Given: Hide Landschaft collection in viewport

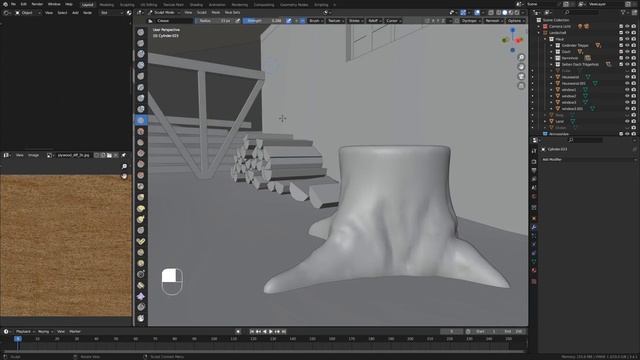Looking at the screenshot, I should [627, 33].
